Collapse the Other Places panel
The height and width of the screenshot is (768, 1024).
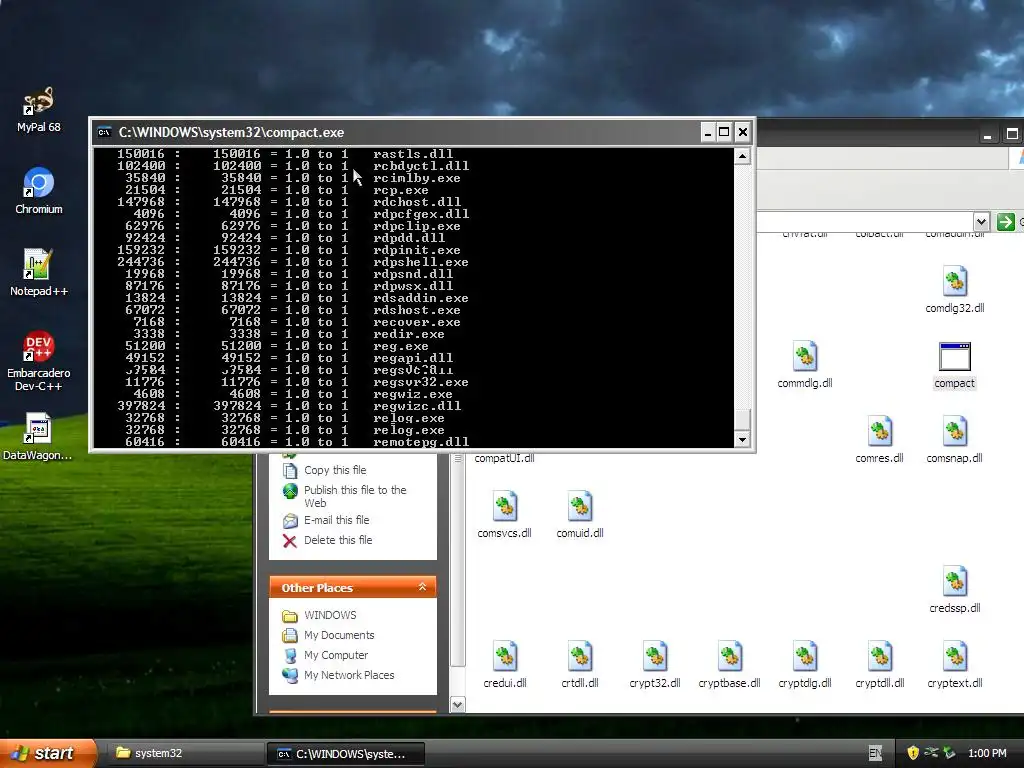423,587
